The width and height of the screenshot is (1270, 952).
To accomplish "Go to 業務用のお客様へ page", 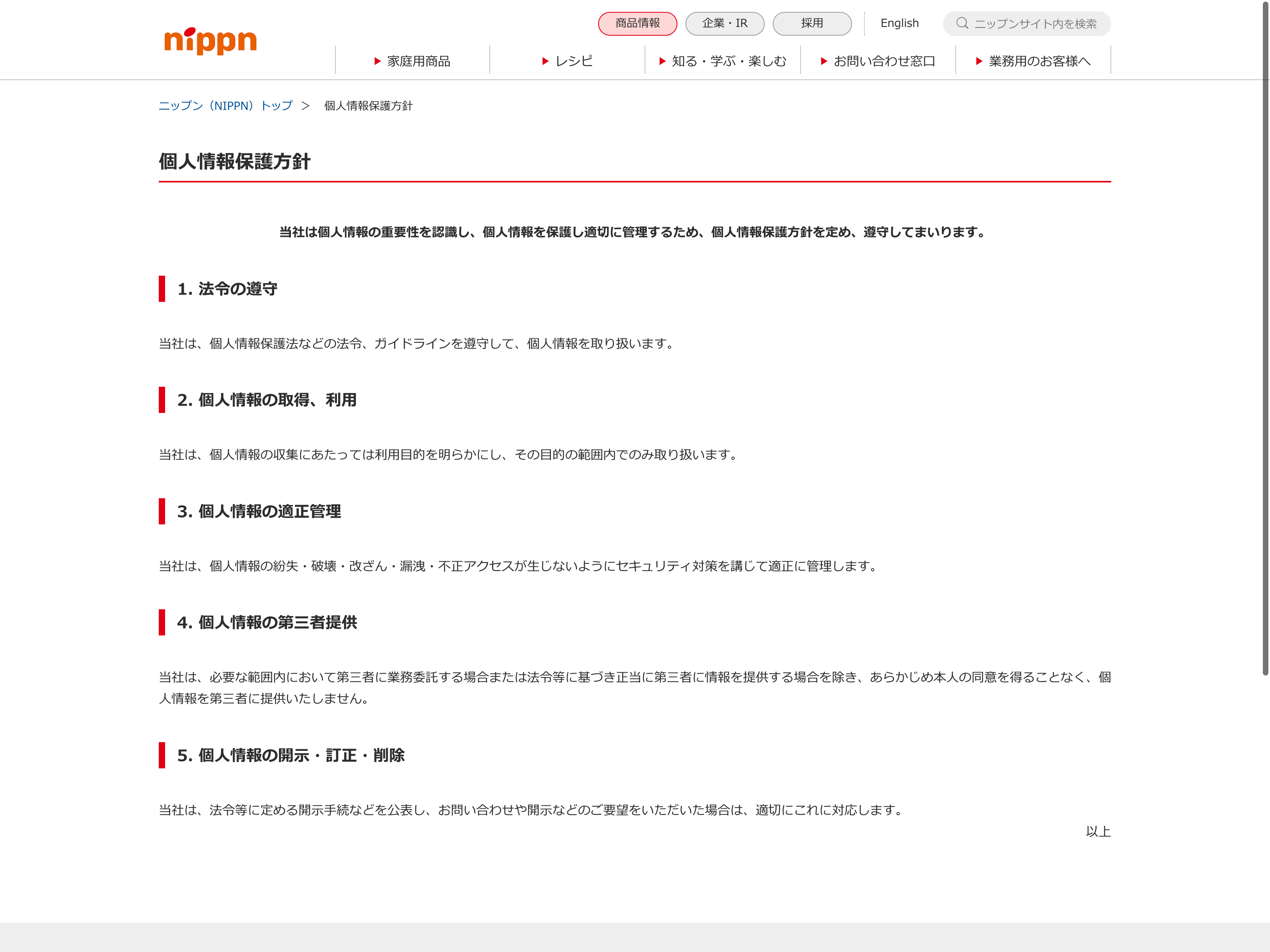I will [1039, 61].
